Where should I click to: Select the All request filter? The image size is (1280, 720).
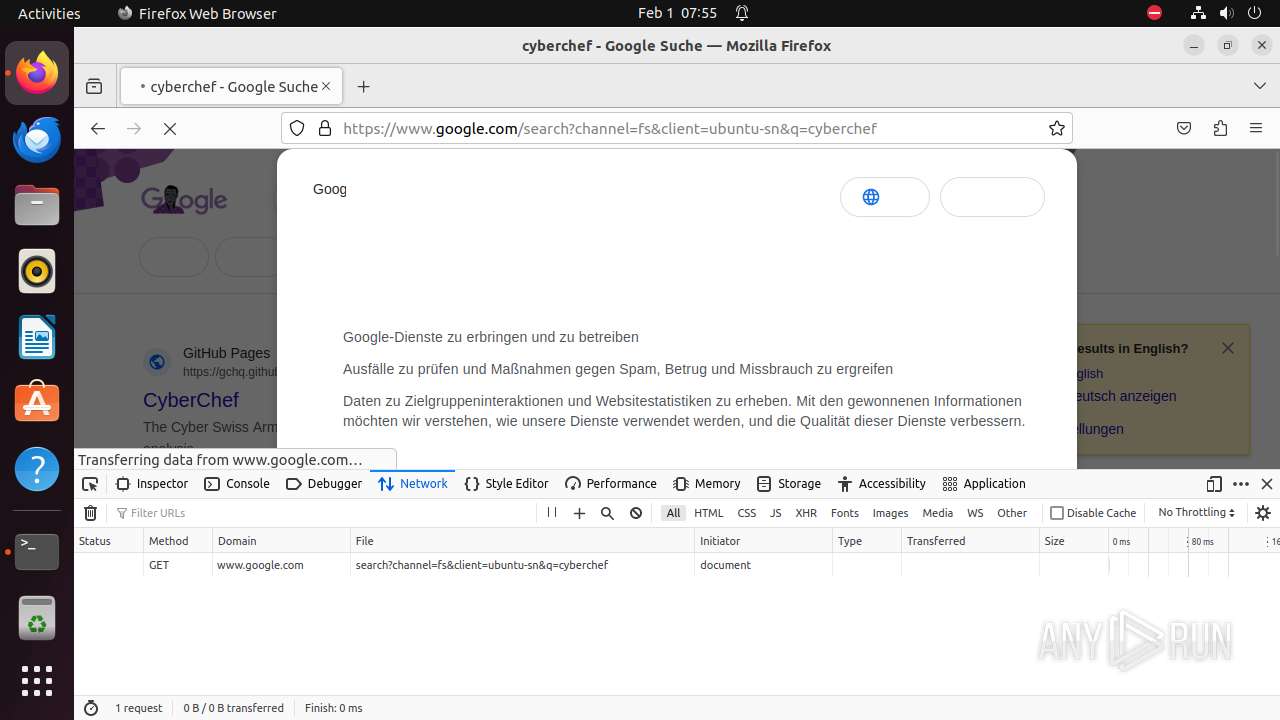673,513
